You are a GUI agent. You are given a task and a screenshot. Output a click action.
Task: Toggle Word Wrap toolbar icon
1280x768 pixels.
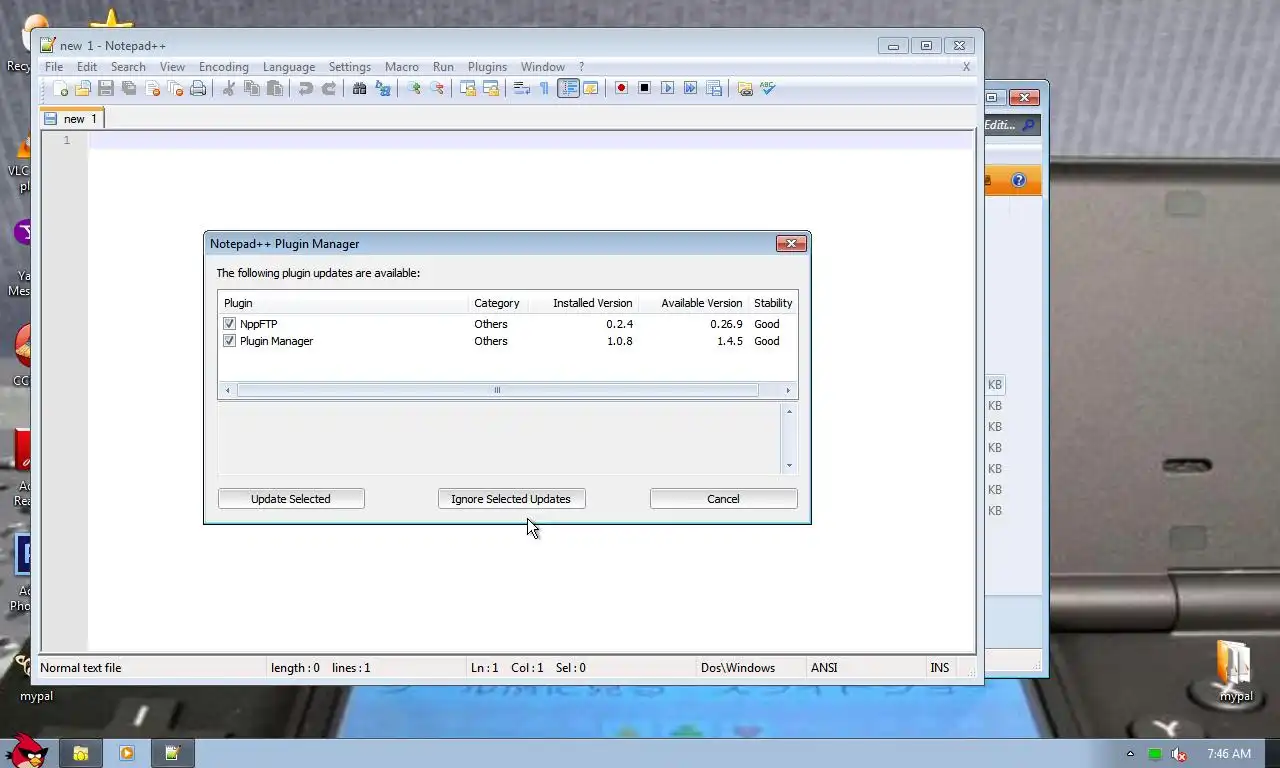pyautogui.click(x=521, y=88)
